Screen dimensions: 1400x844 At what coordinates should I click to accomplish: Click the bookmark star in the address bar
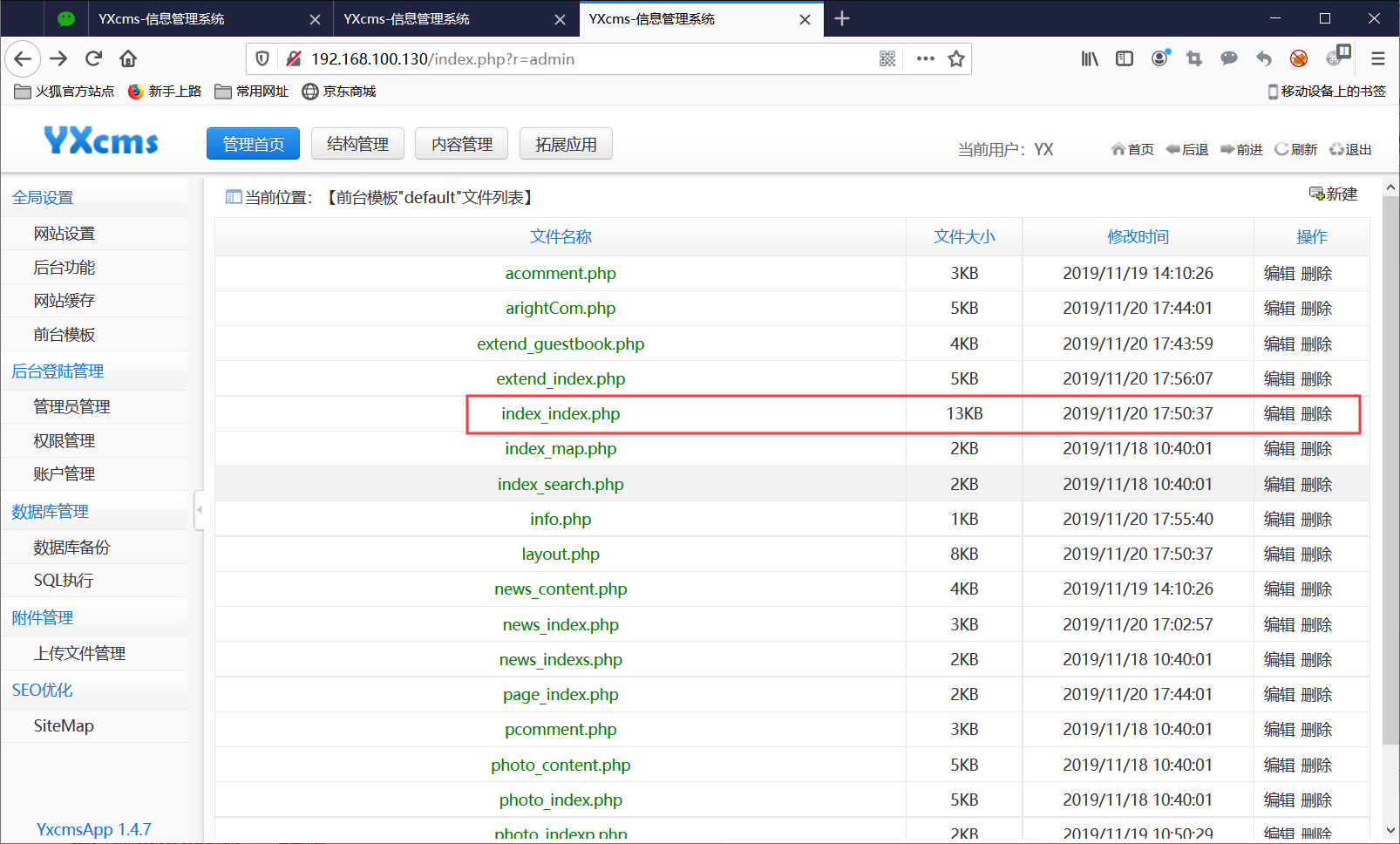(x=956, y=58)
